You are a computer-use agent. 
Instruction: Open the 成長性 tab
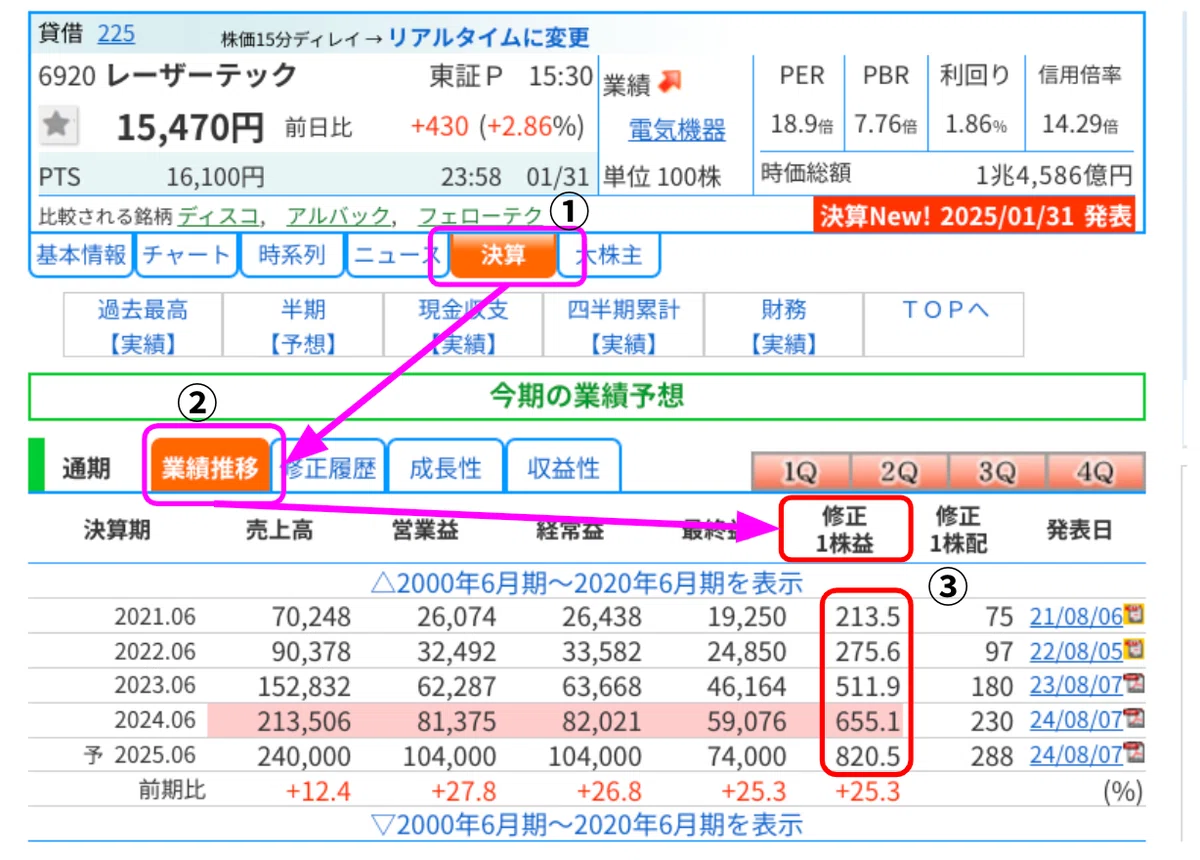coord(445,468)
